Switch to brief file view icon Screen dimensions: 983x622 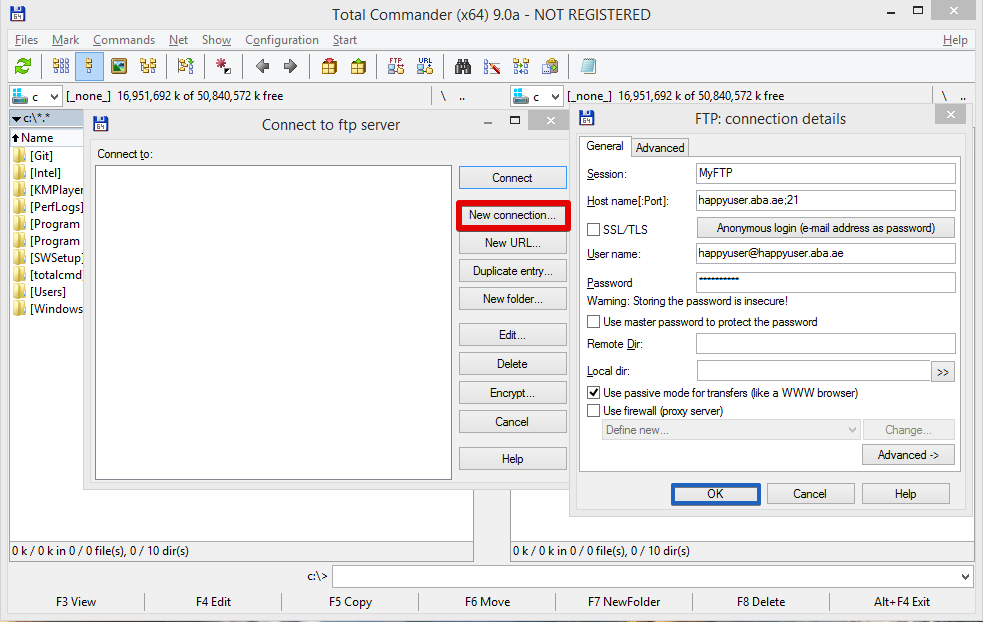click(x=61, y=66)
